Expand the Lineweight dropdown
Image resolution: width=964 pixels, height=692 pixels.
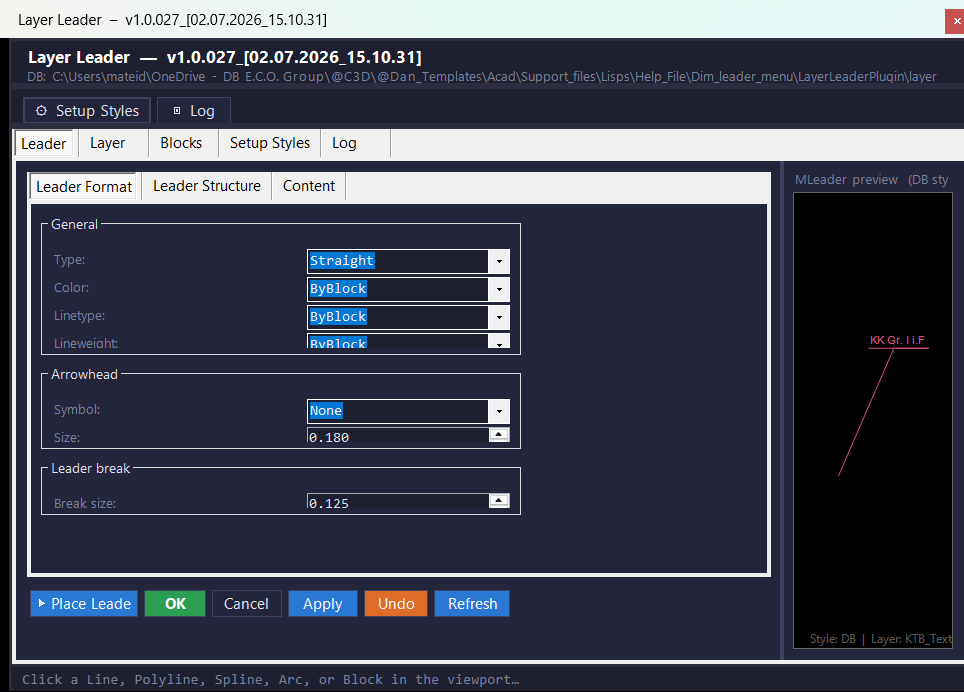point(499,342)
